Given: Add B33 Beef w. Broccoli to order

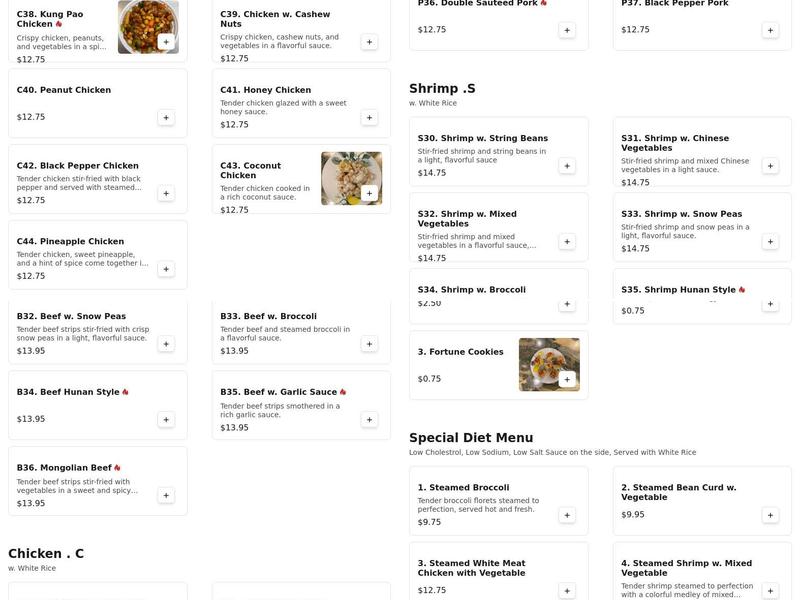Looking at the screenshot, I should (x=369, y=344).
